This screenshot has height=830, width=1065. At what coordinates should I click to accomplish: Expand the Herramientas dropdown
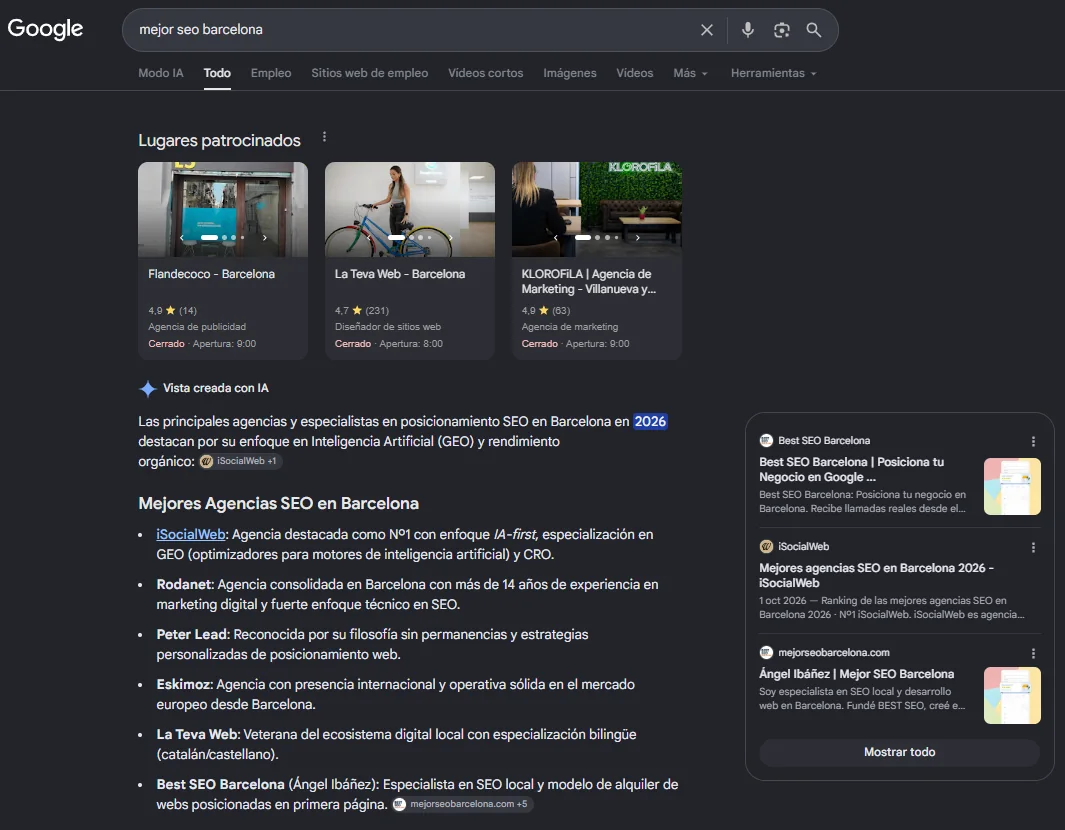pos(773,73)
